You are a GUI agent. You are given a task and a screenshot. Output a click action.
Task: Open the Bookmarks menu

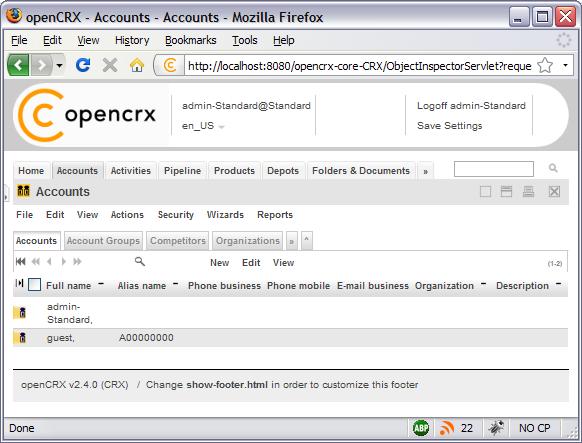tap(190, 40)
